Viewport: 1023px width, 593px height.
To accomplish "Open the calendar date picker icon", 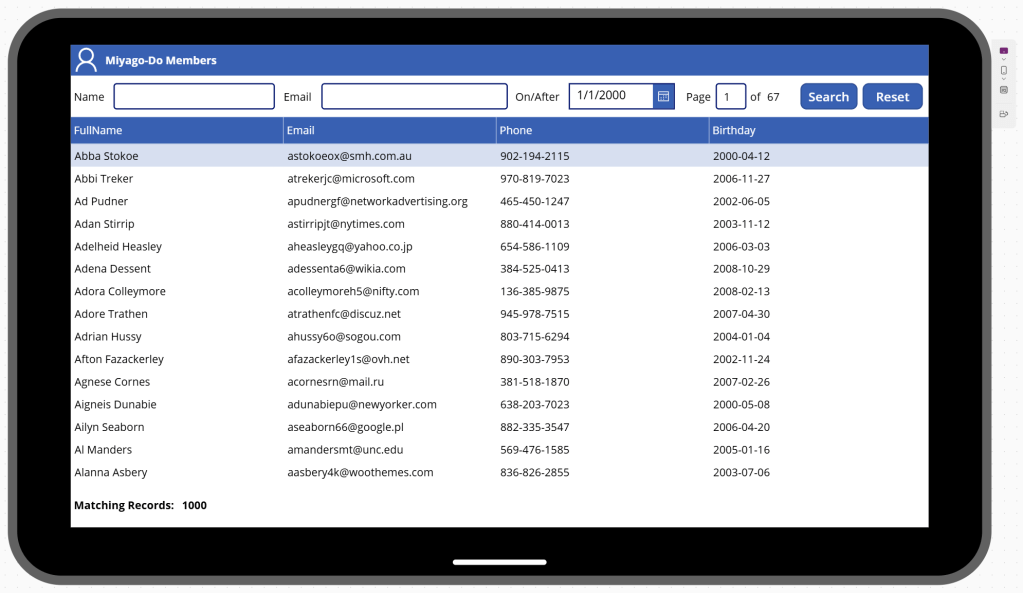I will (663, 96).
